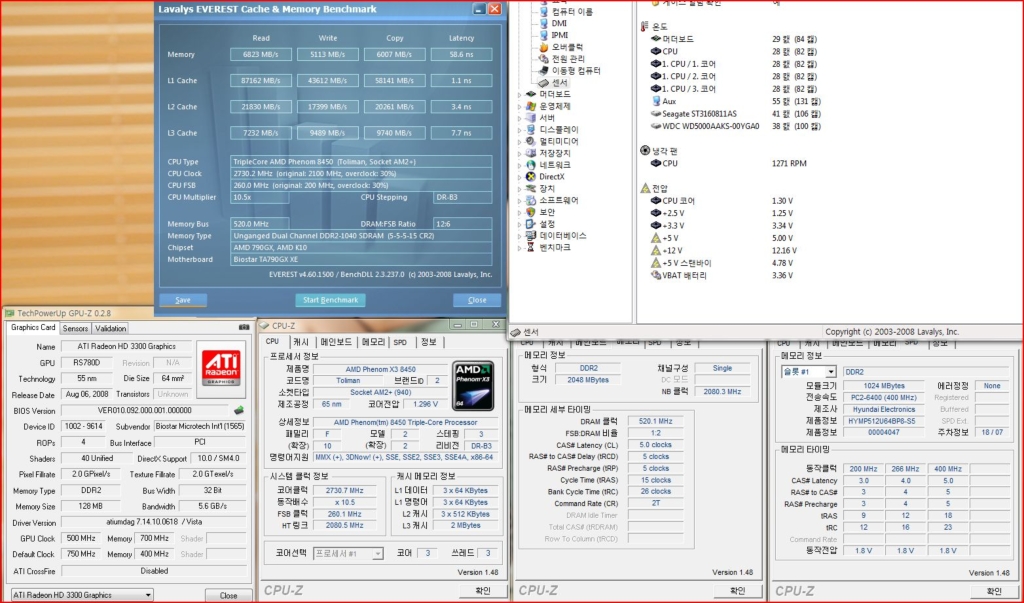This screenshot has height=603, width=1024.
Task: Click the 설정 configuration icon
Action: point(531,223)
